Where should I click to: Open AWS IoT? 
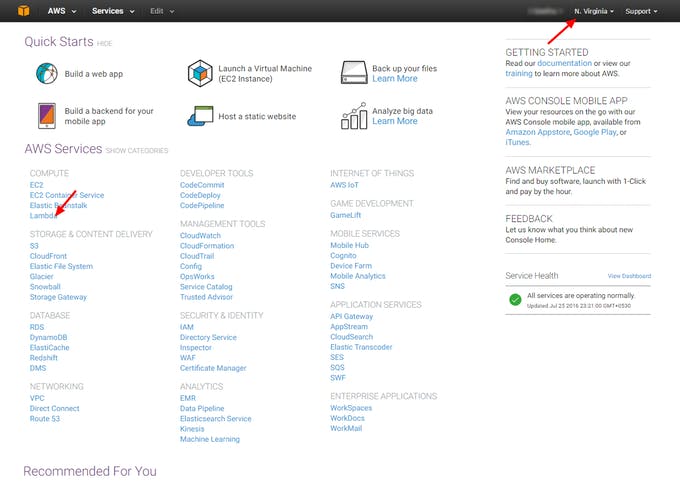[x=344, y=185]
